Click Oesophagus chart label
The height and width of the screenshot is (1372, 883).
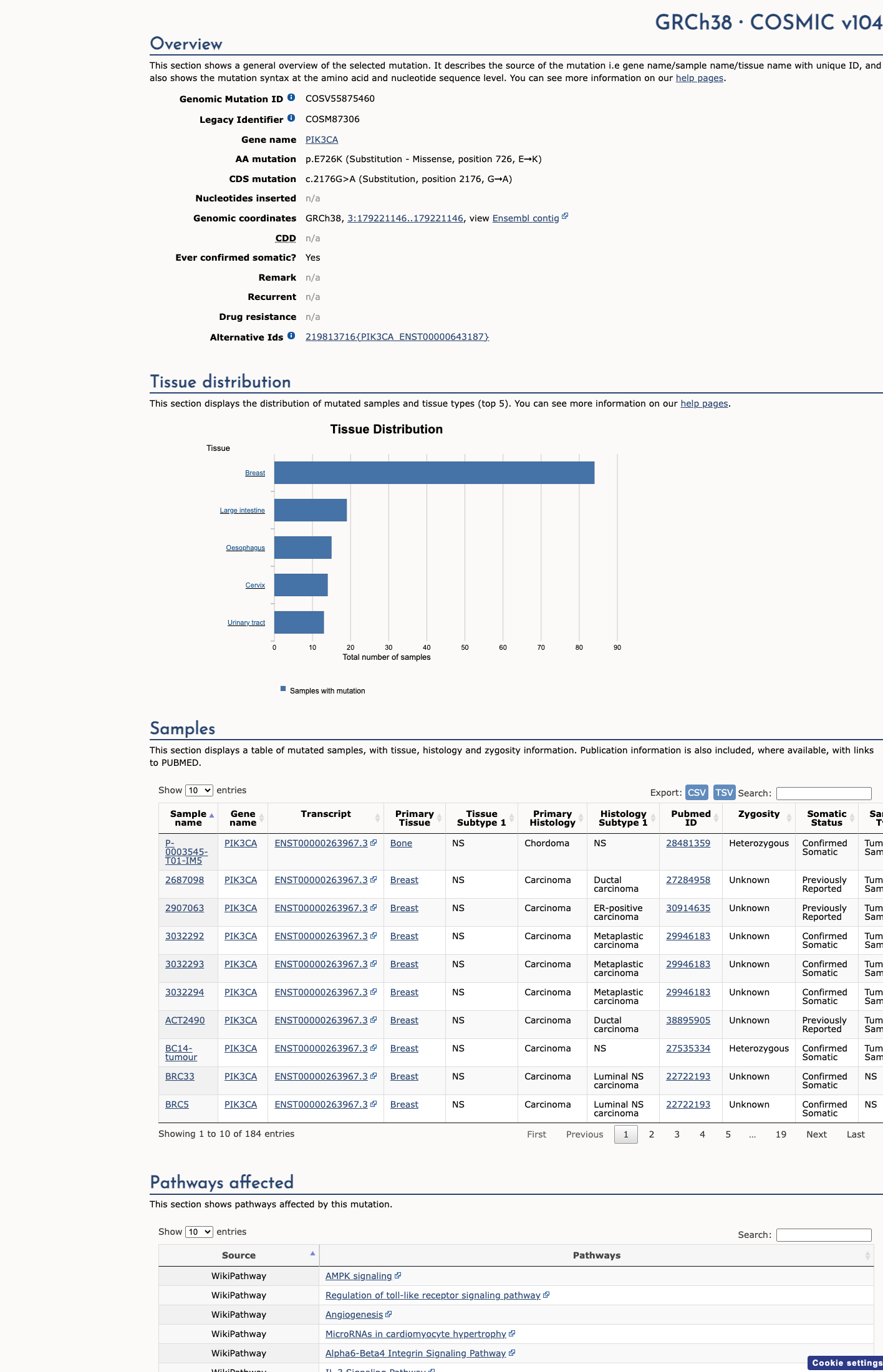click(x=245, y=548)
